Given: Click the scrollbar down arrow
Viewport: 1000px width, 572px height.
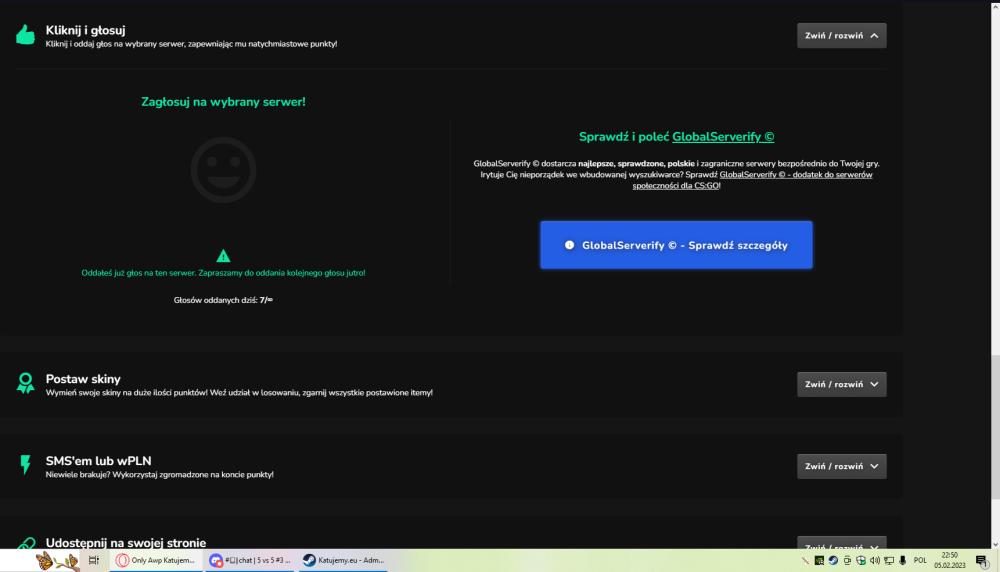Looking at the screenshot, I should 995,544.
